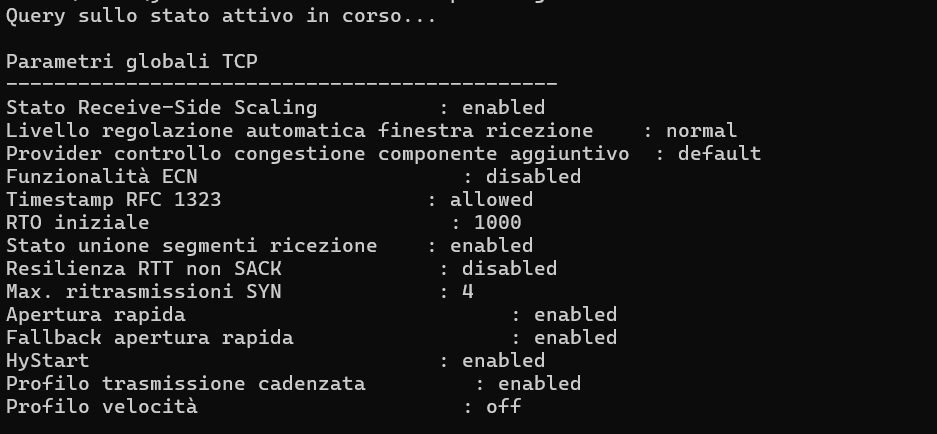The width and height of the screenshot is (937, 434).
Task: Click the 'Funzionalità ECN' label
Action: pyautogui.click(x=102, y=177)
